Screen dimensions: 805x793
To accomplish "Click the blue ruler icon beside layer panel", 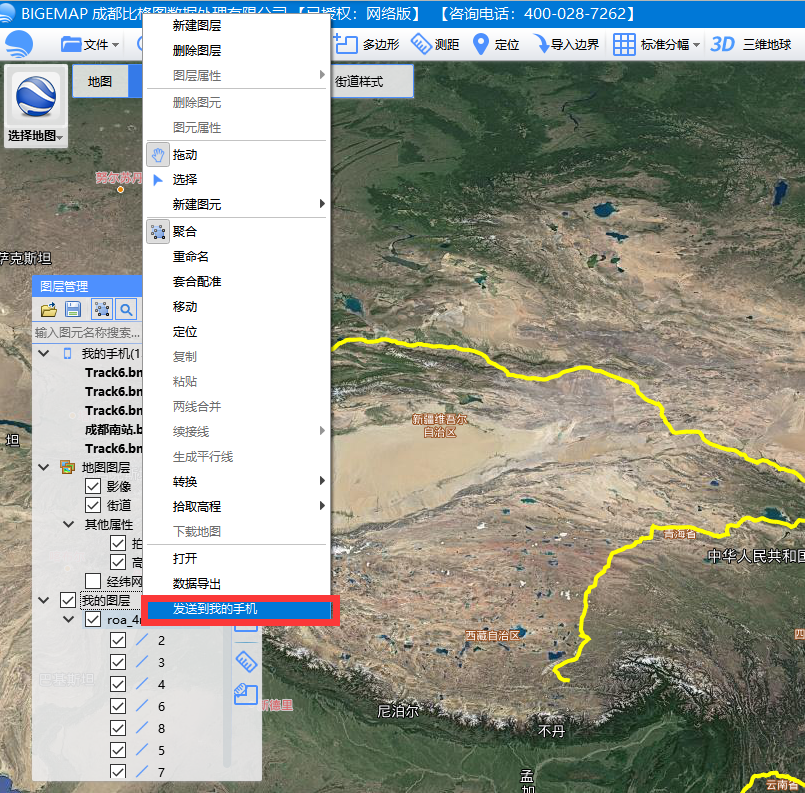I will click(x=246, y=662).
